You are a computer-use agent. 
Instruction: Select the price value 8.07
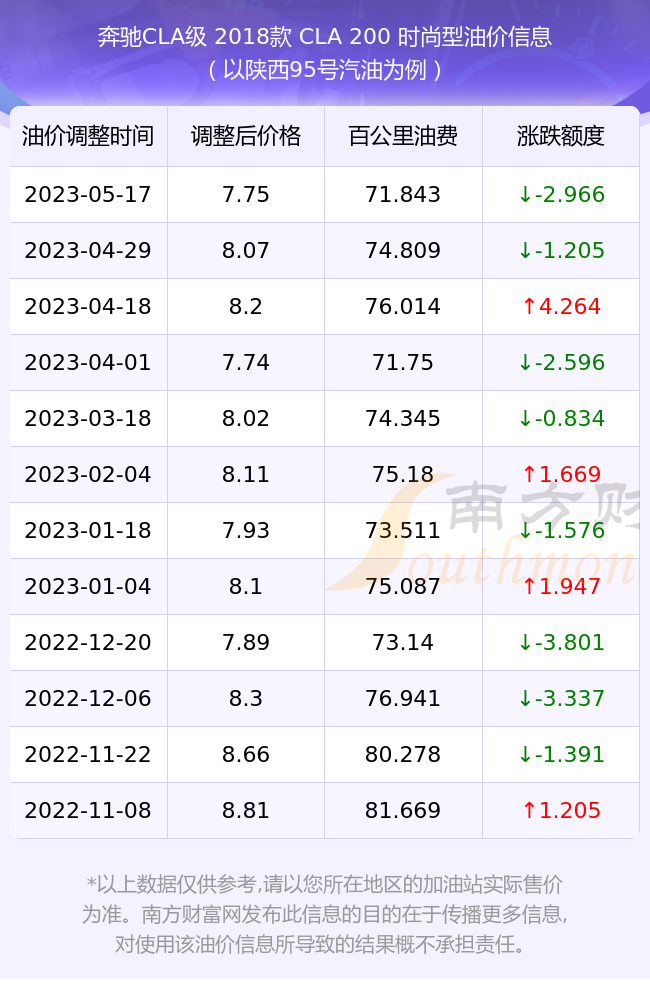click(x=246, y=251)
